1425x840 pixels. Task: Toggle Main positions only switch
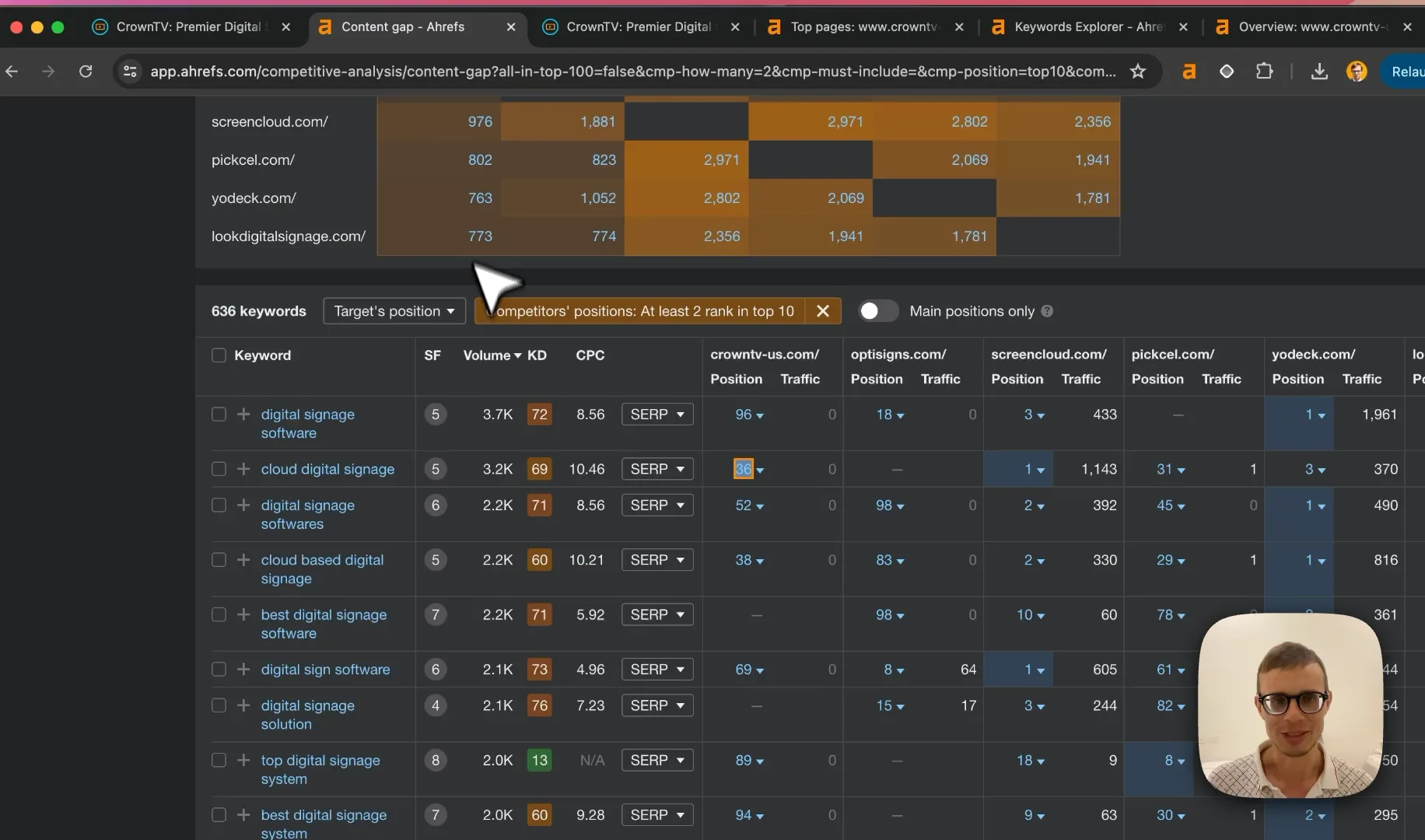coord(878,311)
